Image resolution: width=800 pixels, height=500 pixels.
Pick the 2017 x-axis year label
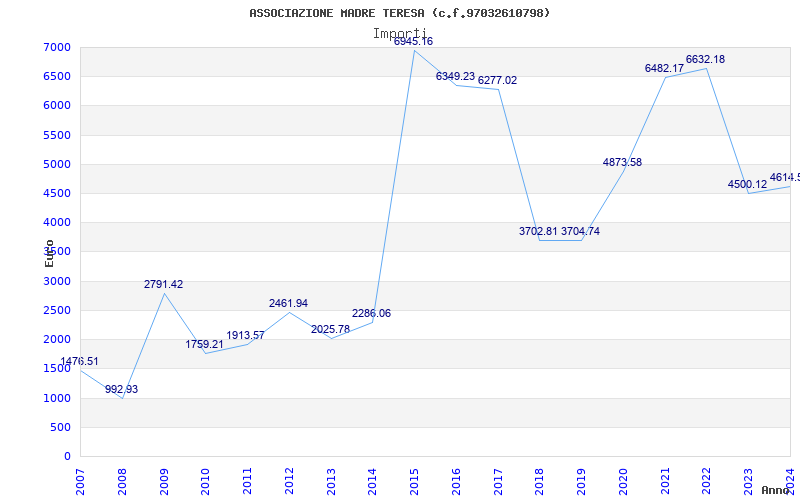click(498, 482)
